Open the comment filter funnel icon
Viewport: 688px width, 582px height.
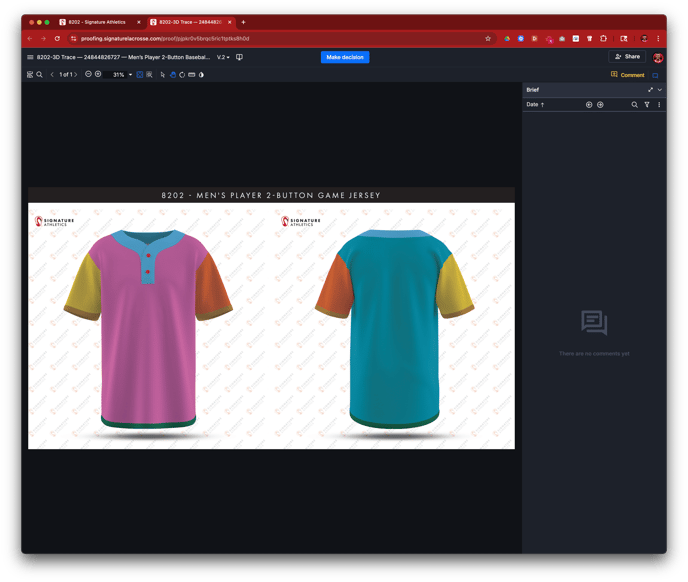[x=647, y=104]
